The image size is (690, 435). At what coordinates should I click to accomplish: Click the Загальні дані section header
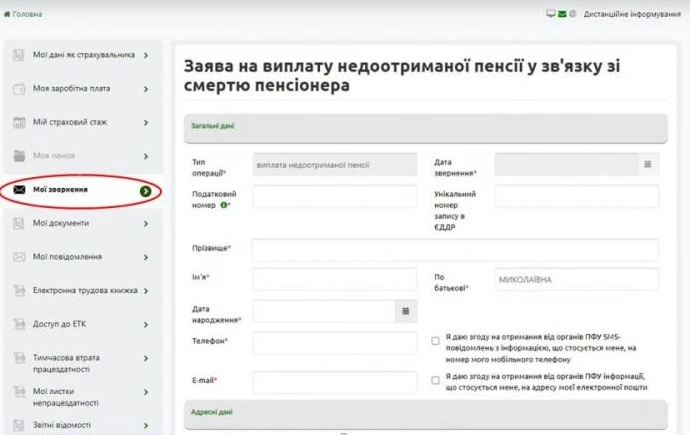pyautogui.click(x=426, y=128)
